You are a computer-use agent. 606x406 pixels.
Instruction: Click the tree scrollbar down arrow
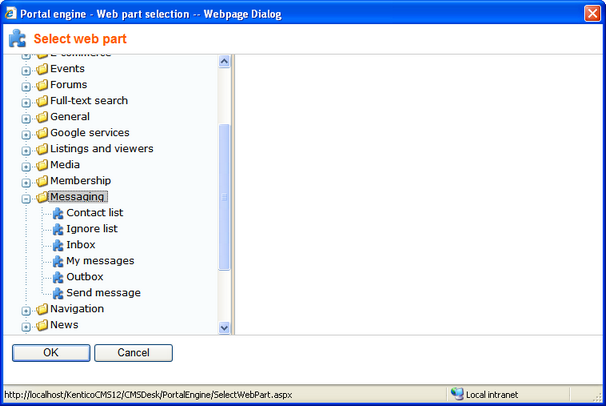tap(224, 328)
